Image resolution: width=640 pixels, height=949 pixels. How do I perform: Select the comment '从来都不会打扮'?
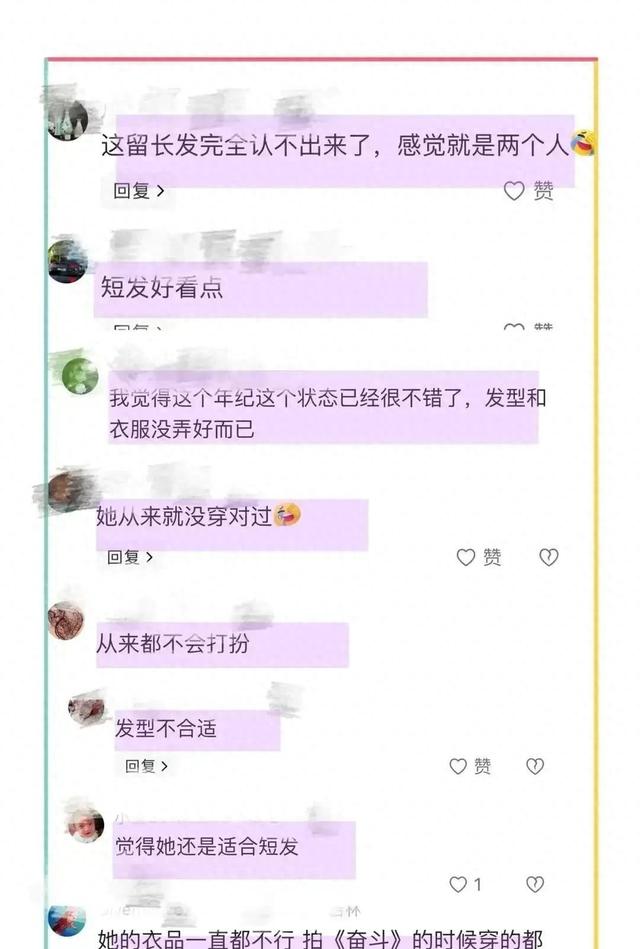[173, 643]
